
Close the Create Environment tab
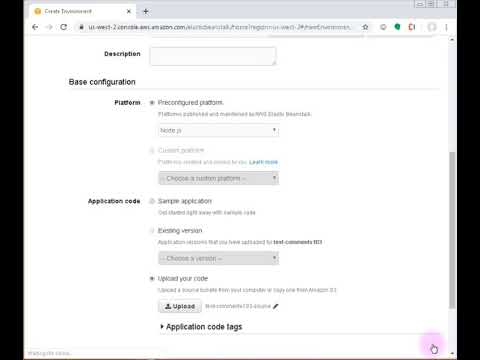coord(129,11)
